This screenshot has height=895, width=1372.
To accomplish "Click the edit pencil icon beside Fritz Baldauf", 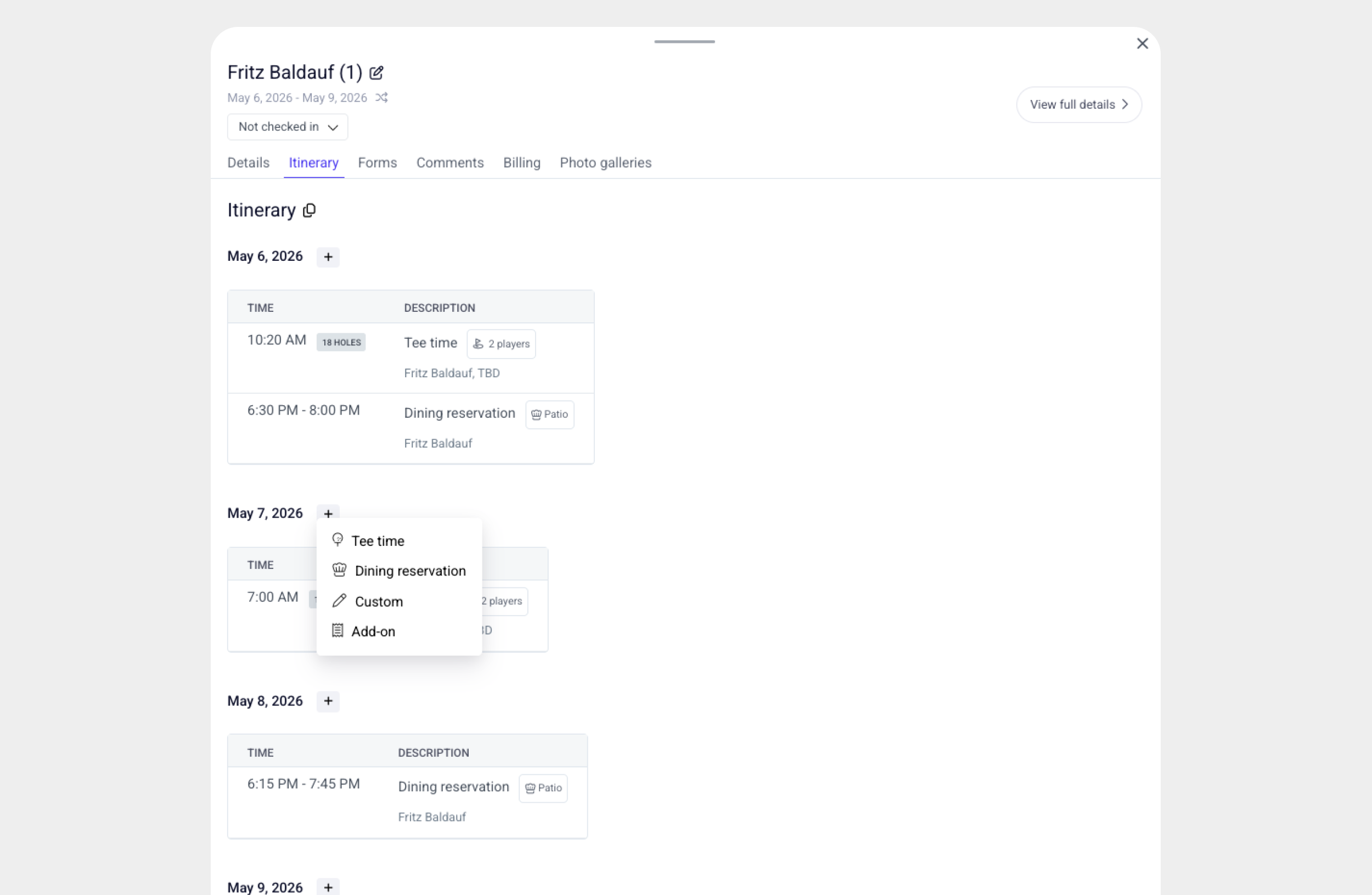I will (376, 72).
